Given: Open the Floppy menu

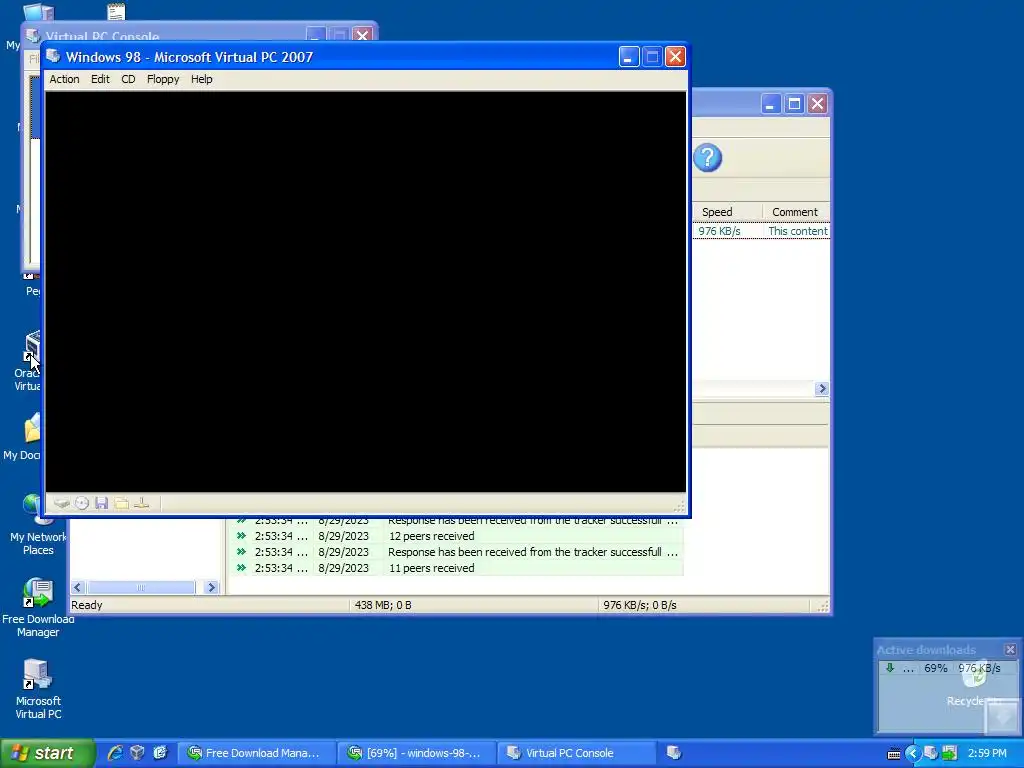Looking at the screenshot, I should 163,79.
